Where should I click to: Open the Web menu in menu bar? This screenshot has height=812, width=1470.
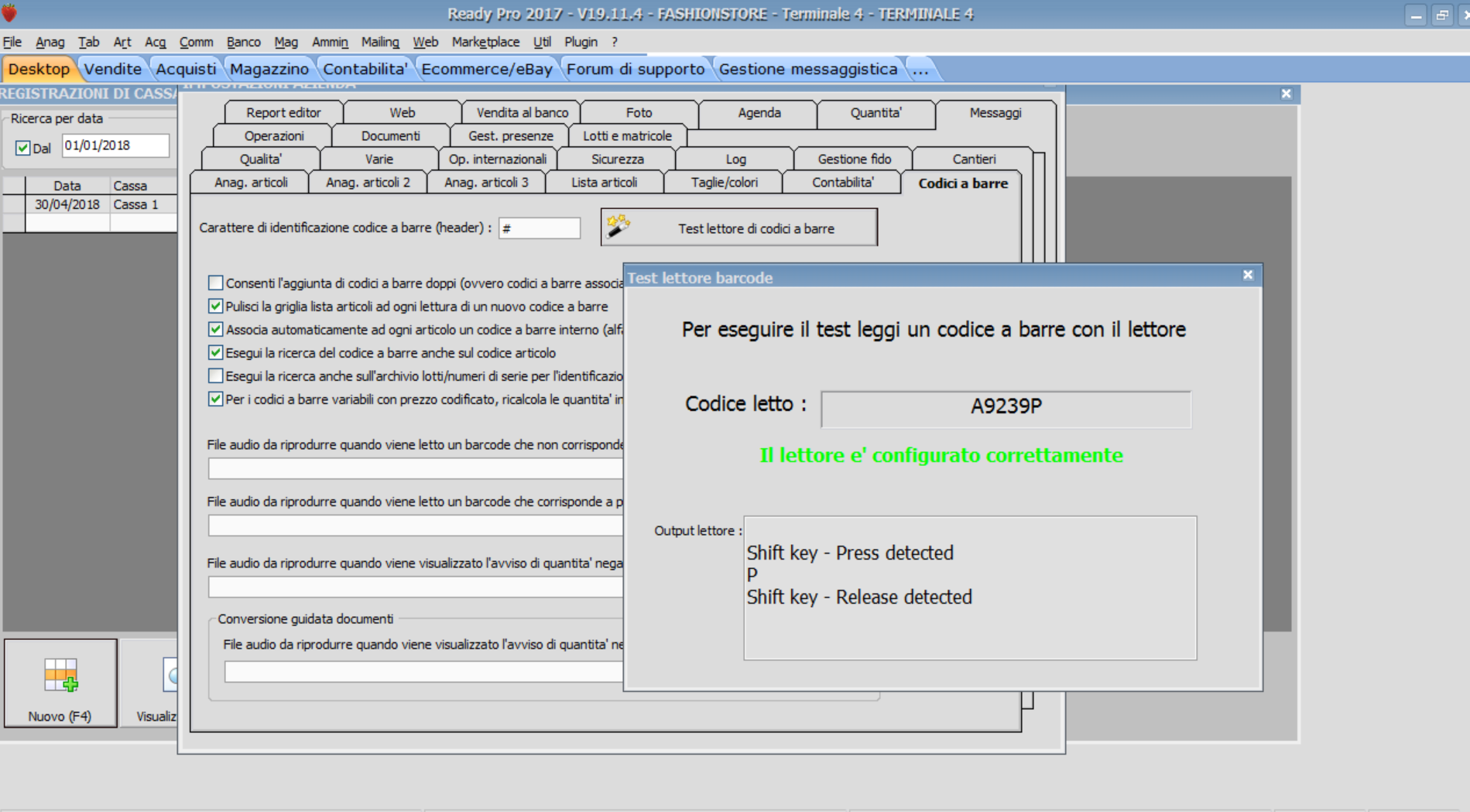coord(426,42)
